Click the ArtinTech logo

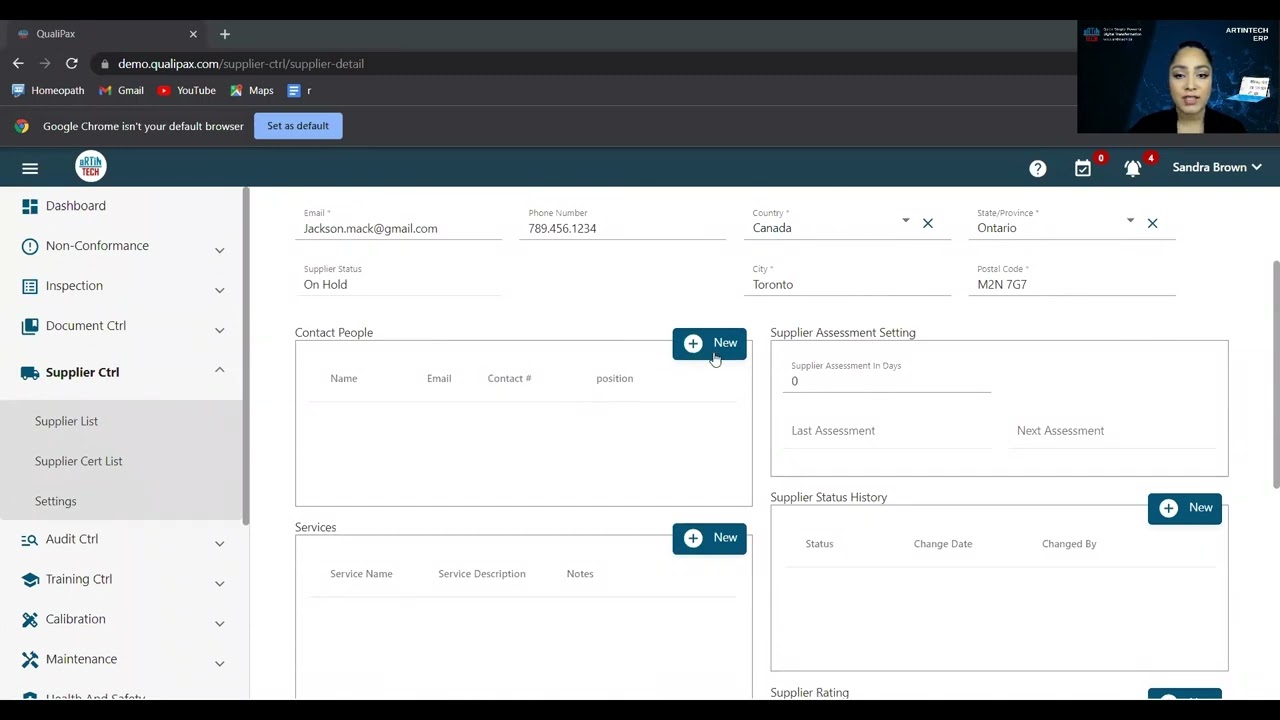(90, 166)
